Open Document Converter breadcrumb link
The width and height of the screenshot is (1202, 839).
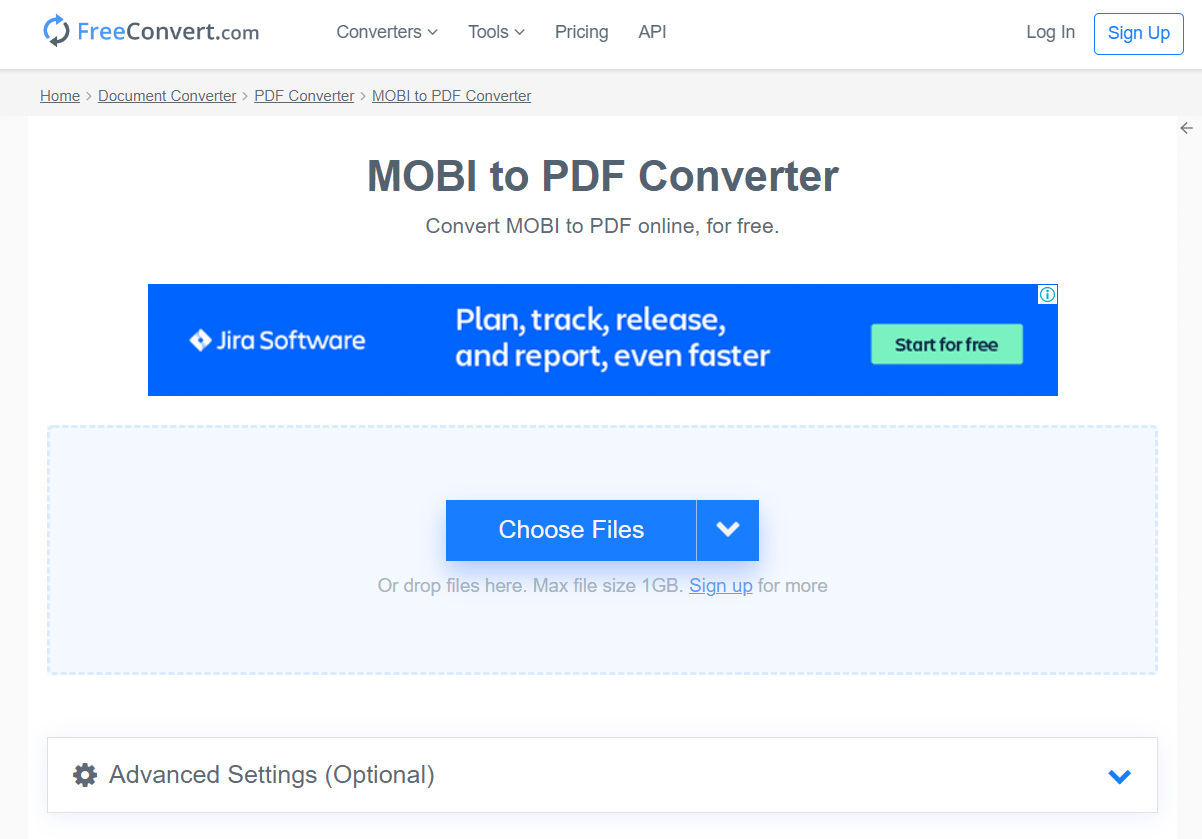tap(167, 95)
